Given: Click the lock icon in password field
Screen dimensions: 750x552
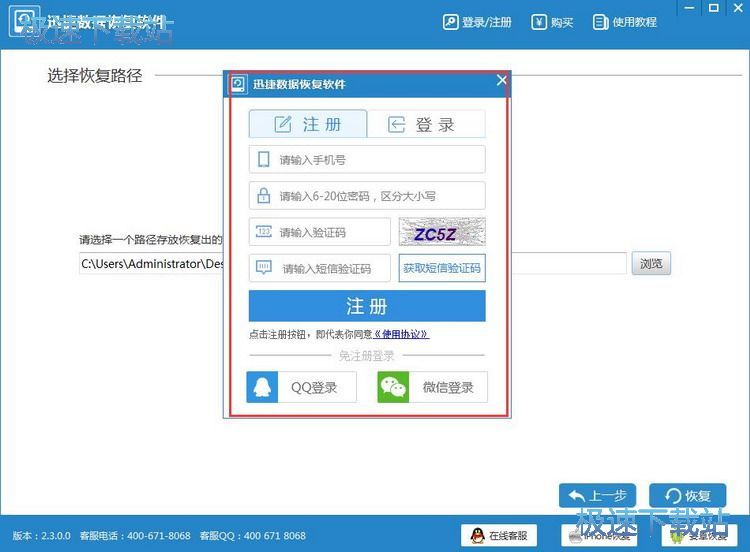Looking at the screenshot, I should pos(264,195).
